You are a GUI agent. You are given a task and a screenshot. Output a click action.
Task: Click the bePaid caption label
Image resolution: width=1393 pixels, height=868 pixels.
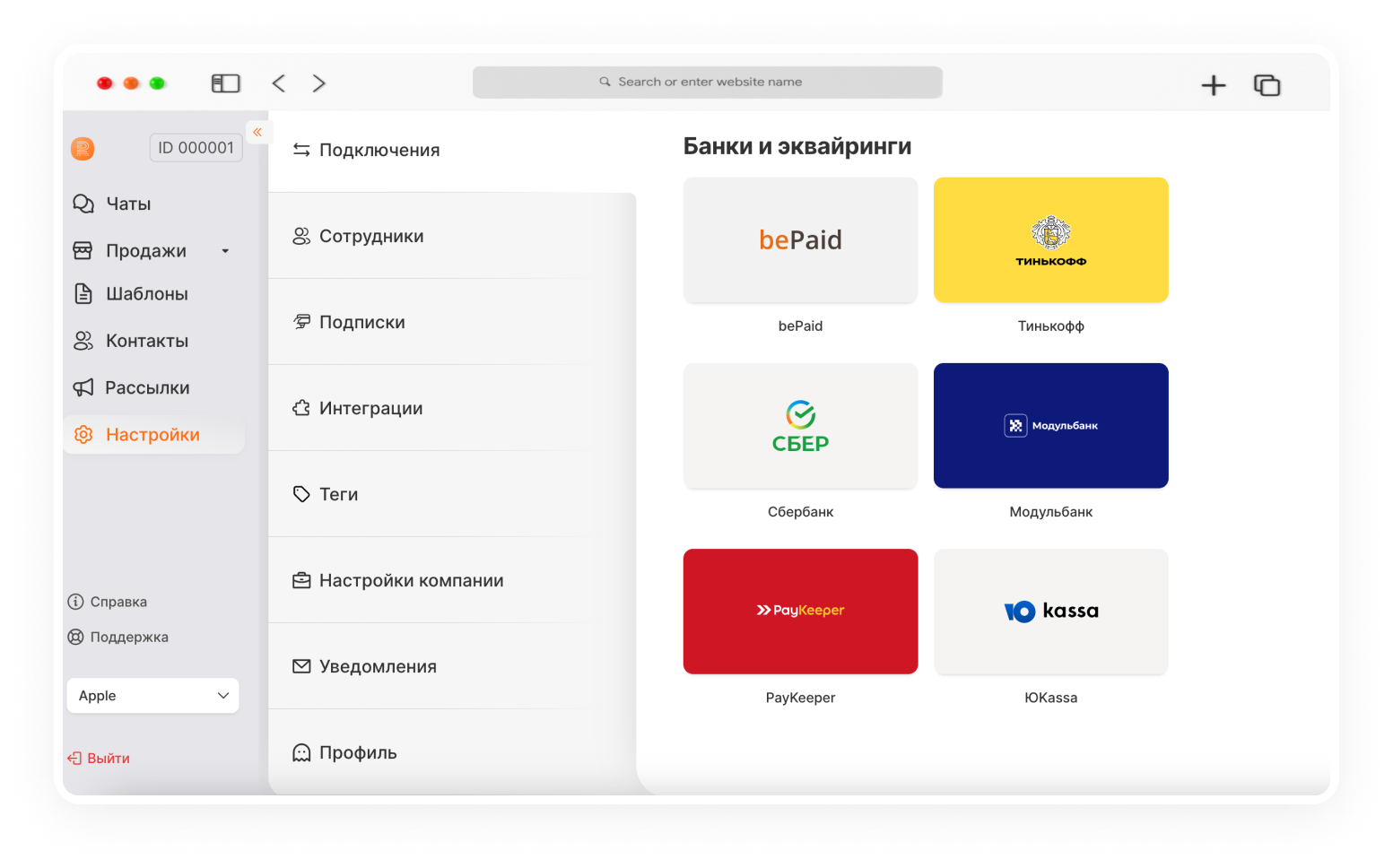pyautogui.click(x=800, y=326)
